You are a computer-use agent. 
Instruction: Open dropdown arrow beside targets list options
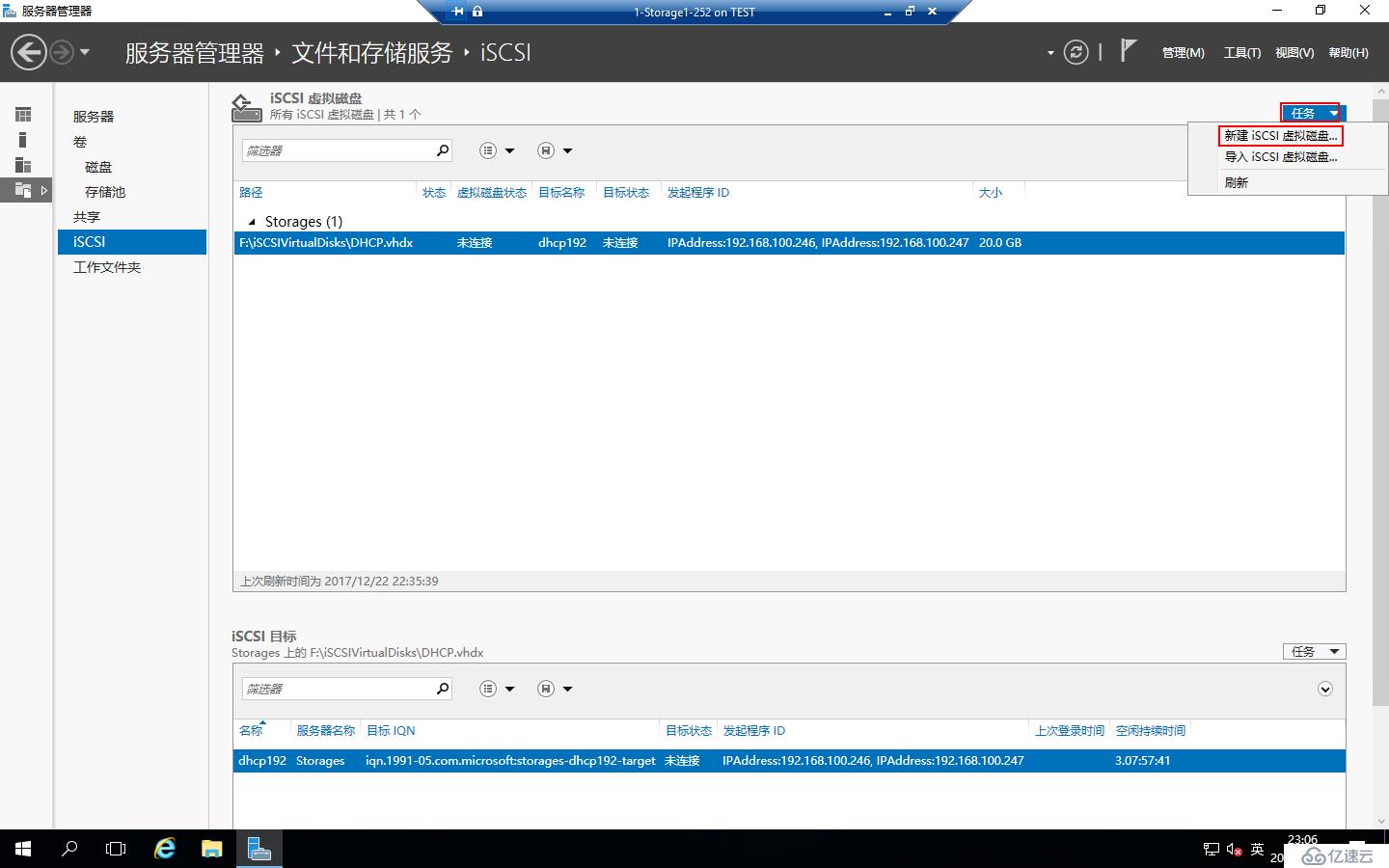tap(510, 689)
